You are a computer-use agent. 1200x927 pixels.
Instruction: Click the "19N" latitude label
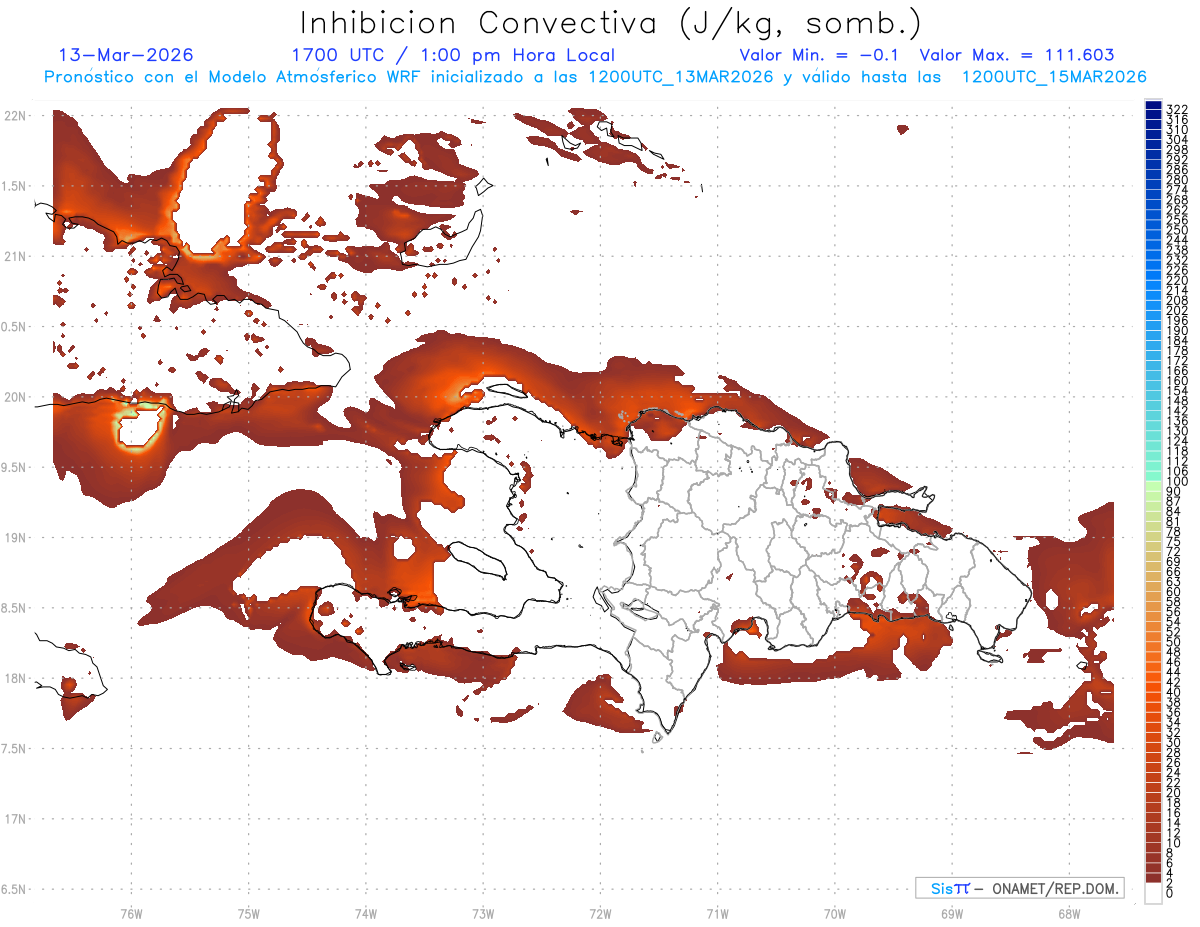[15, 538]
